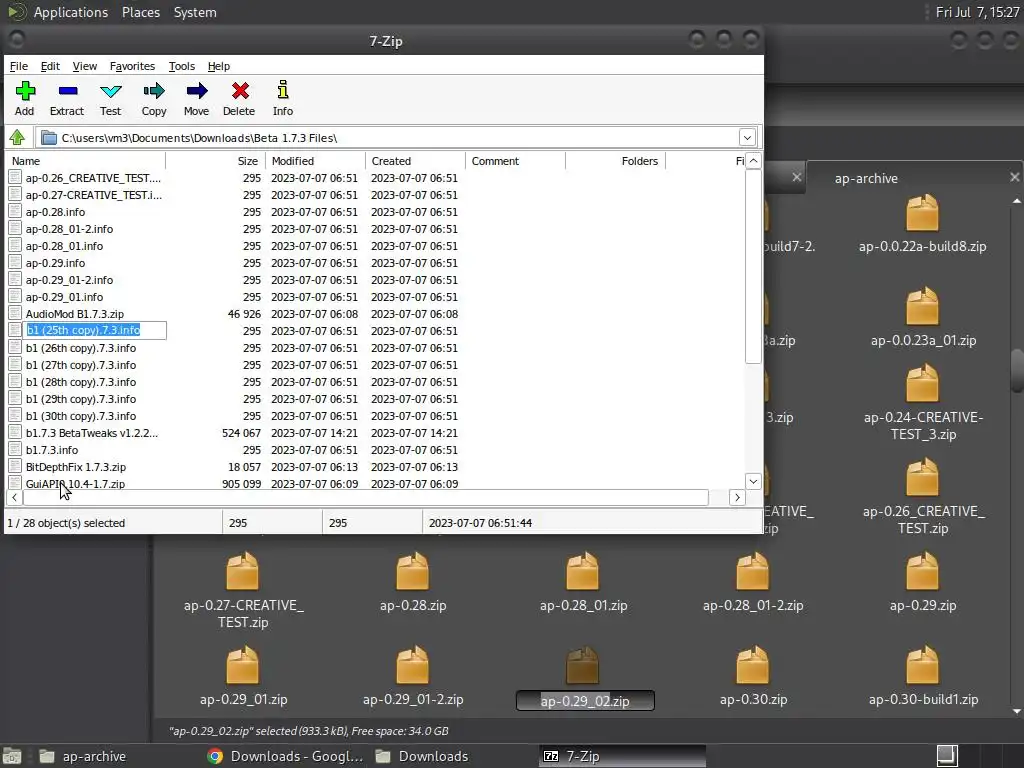The width and height of the screenshot is (1024, 768).
Task: Select ap-0.28_01-2.zip archive icon
Action: click(752, 570)
